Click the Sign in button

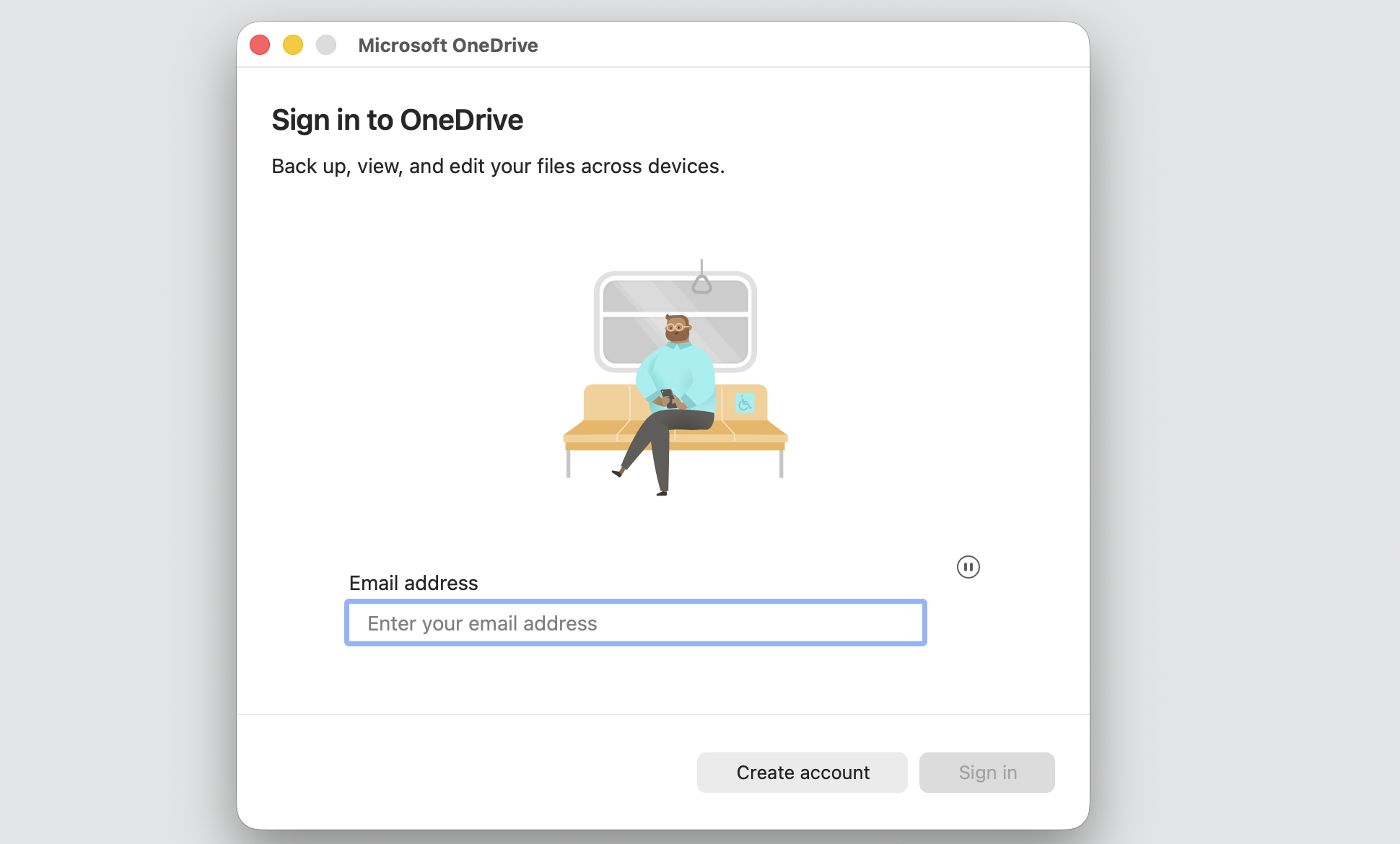pos(987,773)
